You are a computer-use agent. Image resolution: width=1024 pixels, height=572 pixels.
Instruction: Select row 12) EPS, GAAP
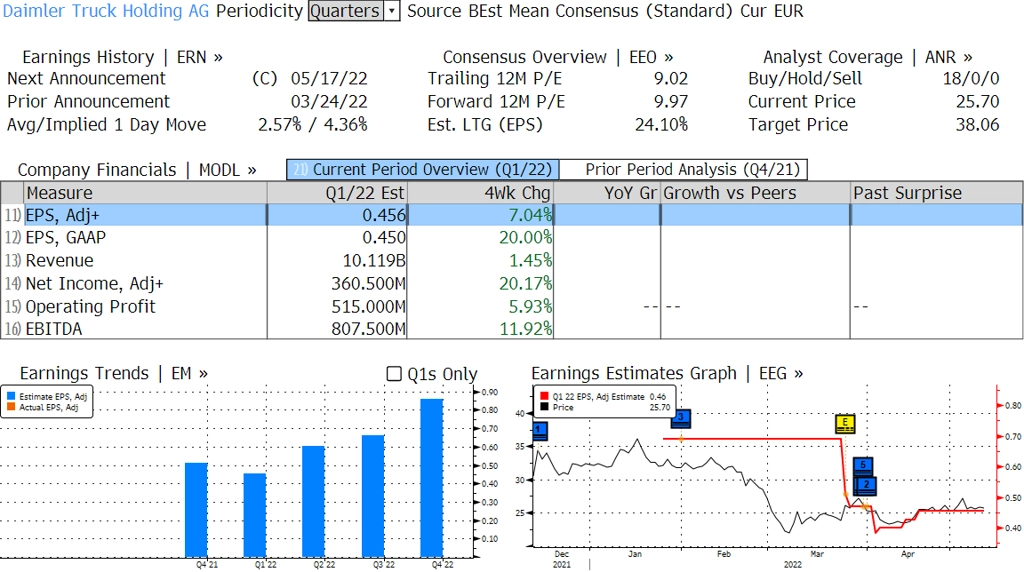[512, 238]
